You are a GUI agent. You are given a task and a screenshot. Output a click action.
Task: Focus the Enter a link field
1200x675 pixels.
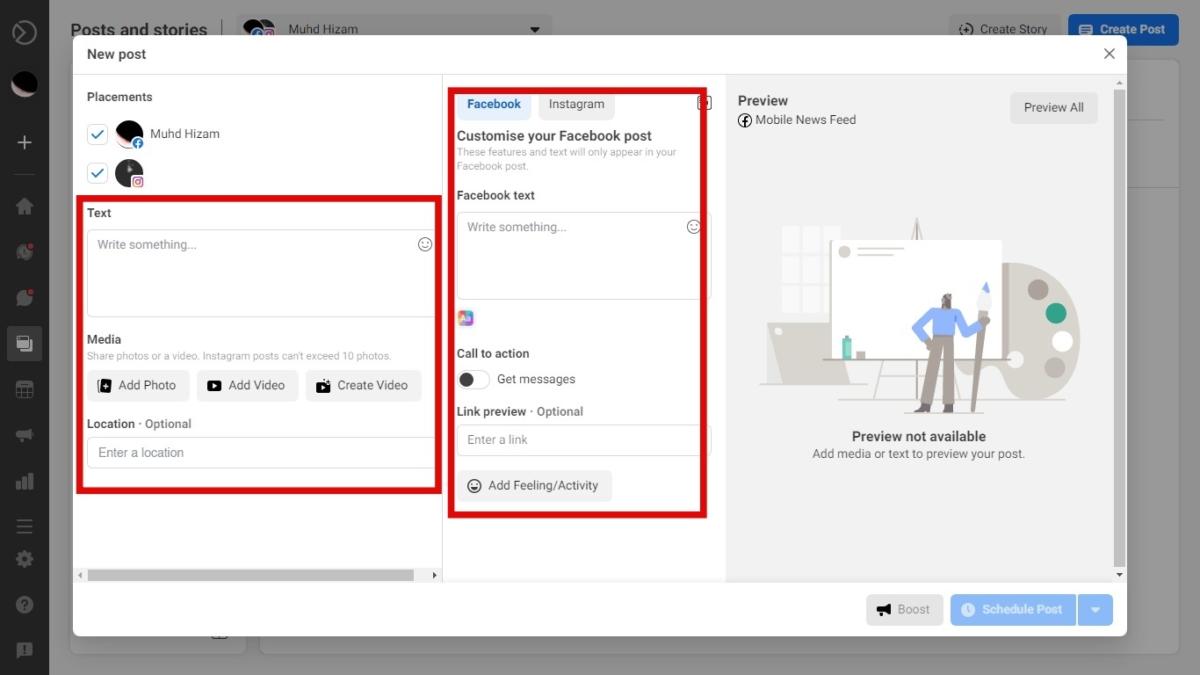tap(583, 440)
